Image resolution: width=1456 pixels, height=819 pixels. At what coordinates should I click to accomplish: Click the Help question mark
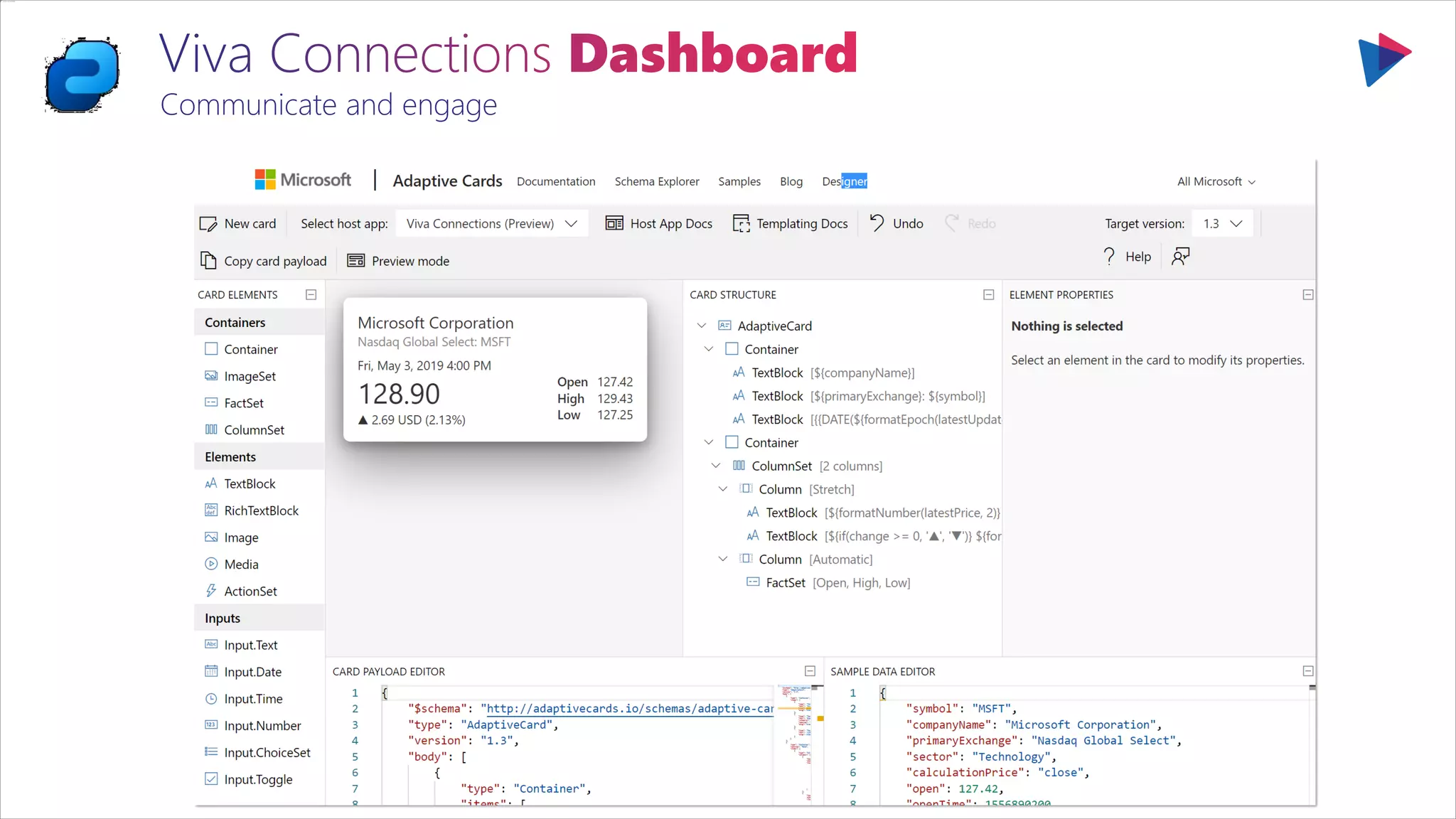click(x=1109, y=256)
